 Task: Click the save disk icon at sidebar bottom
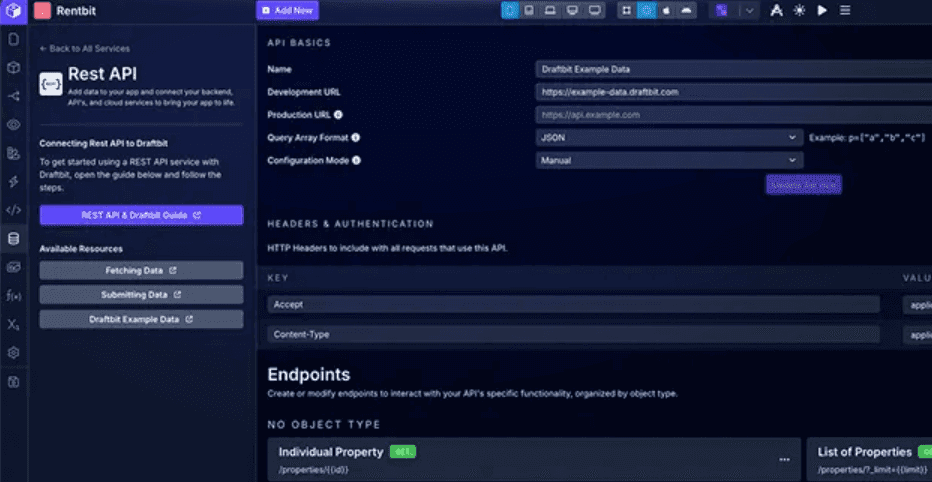coord(13,382)
